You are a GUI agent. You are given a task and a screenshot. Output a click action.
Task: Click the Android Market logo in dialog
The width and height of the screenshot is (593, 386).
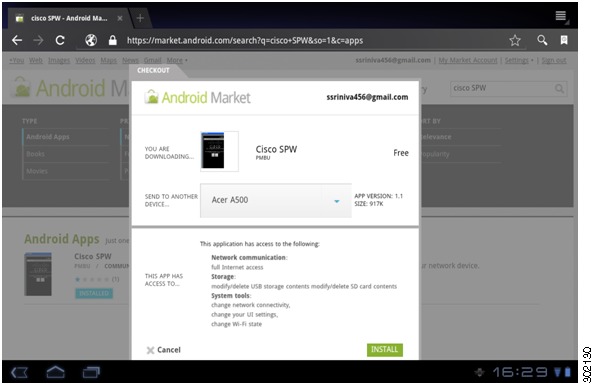click(197, 98)
